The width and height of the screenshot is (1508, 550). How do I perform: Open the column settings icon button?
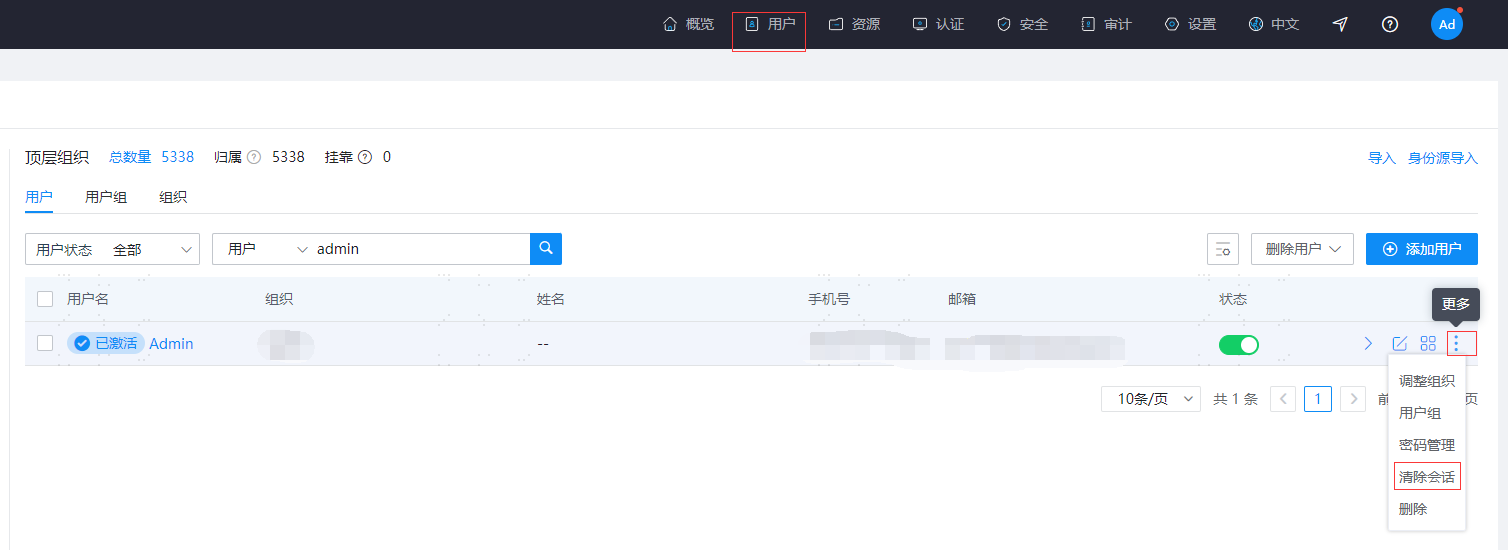[1223, 249]
